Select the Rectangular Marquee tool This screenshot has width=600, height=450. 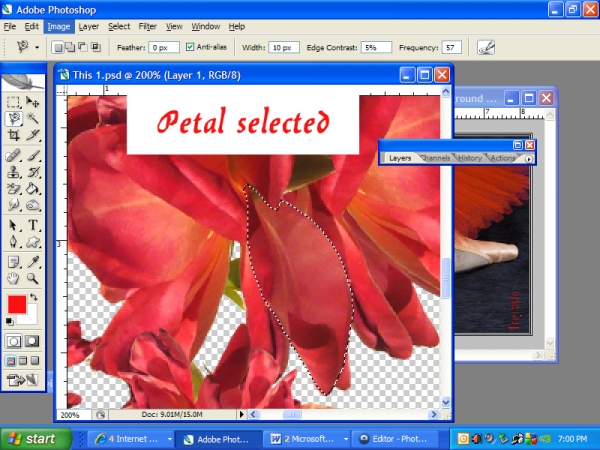[x=13, y=102]
